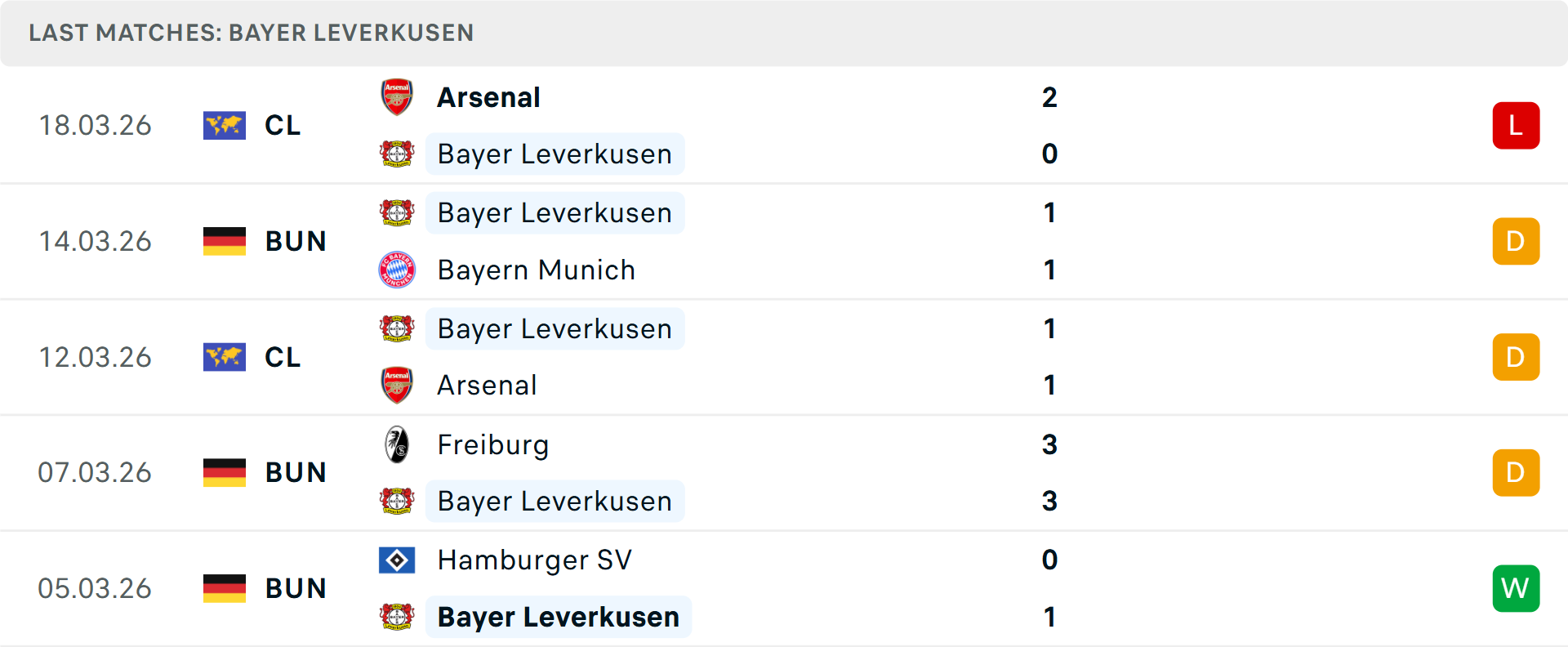The image size is (1568, 647).
Task: Click the Hamburger SV club logo
Action: (x=397, y=560)
